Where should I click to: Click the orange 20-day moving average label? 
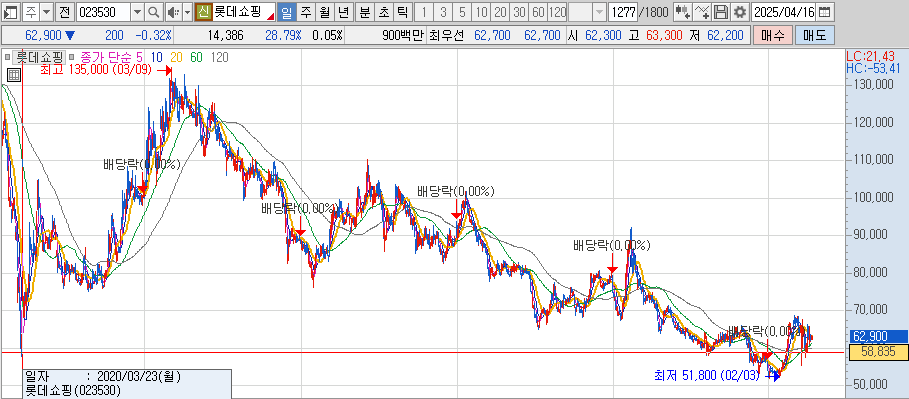pos(177,57)
